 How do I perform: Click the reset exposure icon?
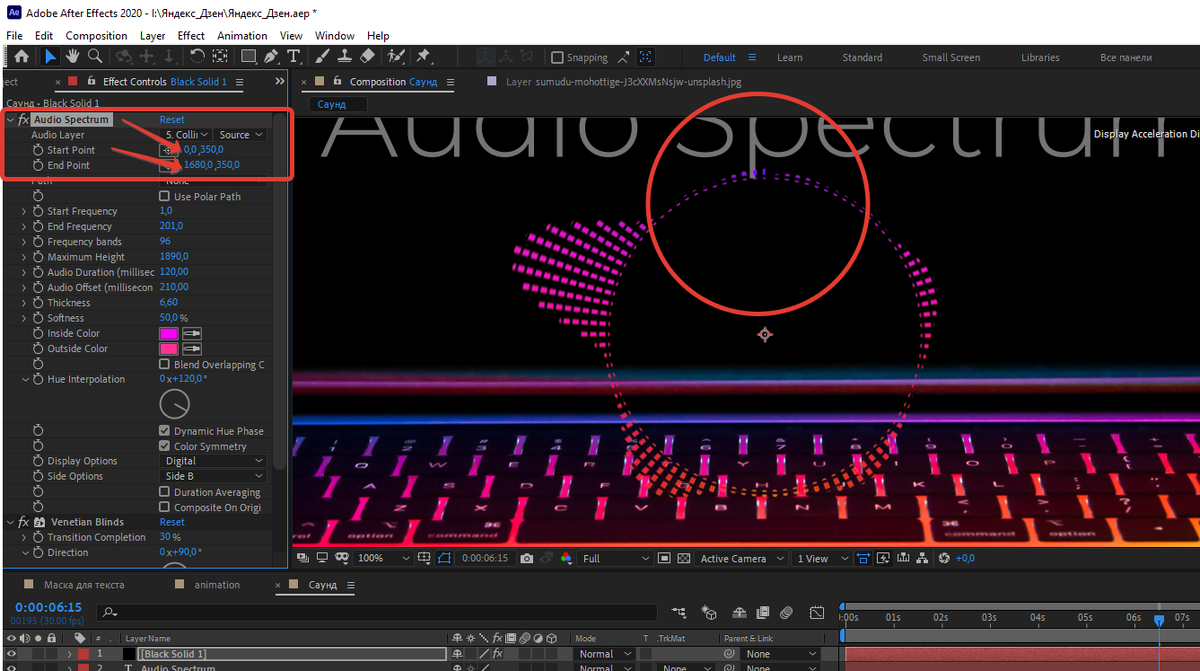coord(943,558)
